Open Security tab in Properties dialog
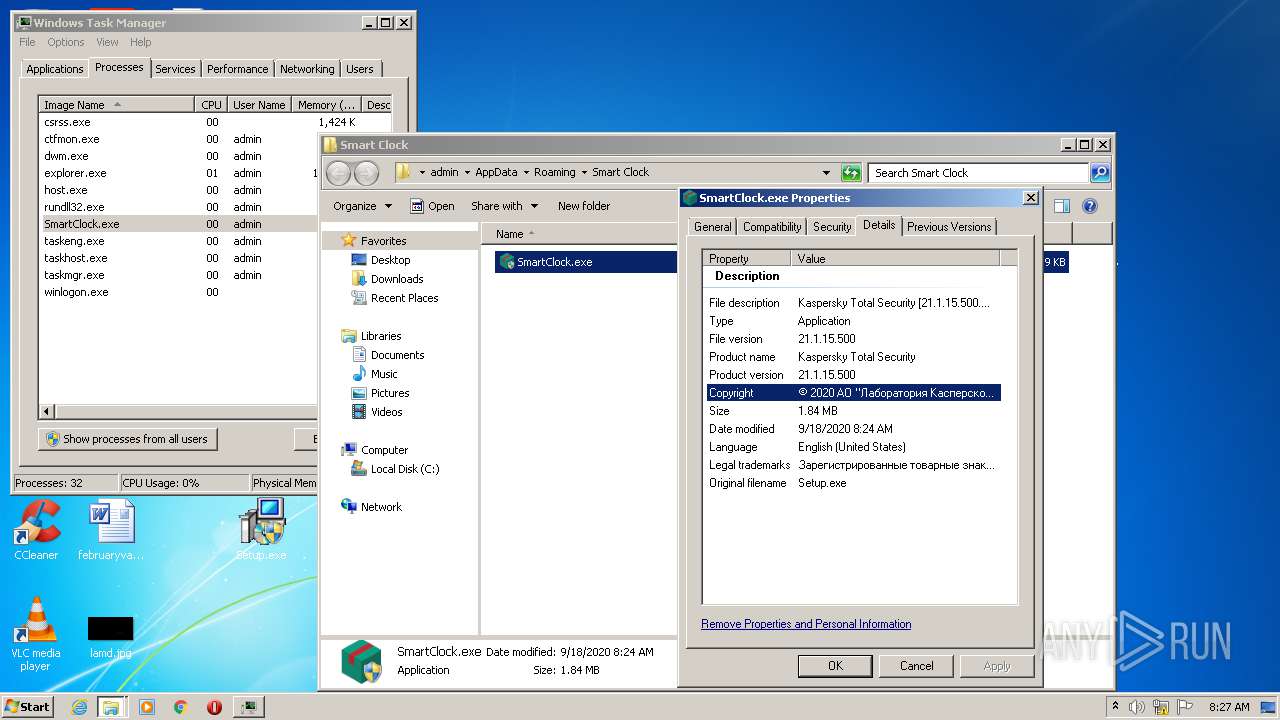1280x720 pixels. tap(832, 227)
